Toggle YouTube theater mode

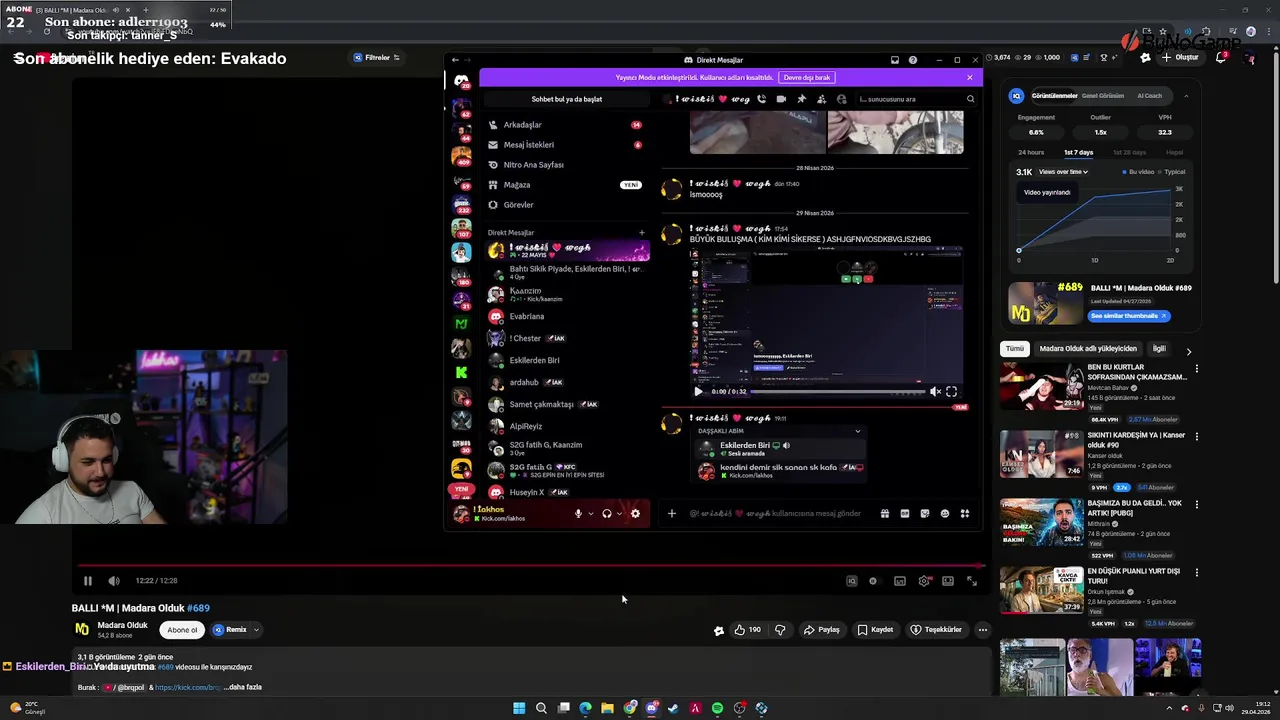948,581
